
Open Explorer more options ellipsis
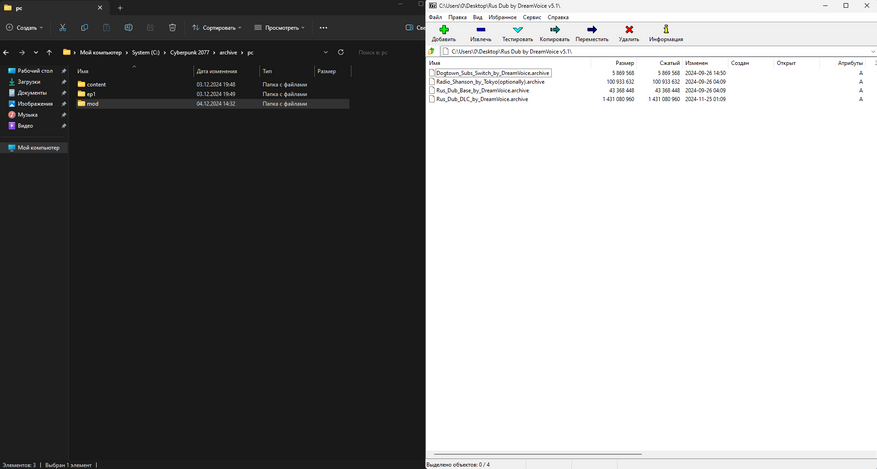pyautogui.click(x=323, y=27)
